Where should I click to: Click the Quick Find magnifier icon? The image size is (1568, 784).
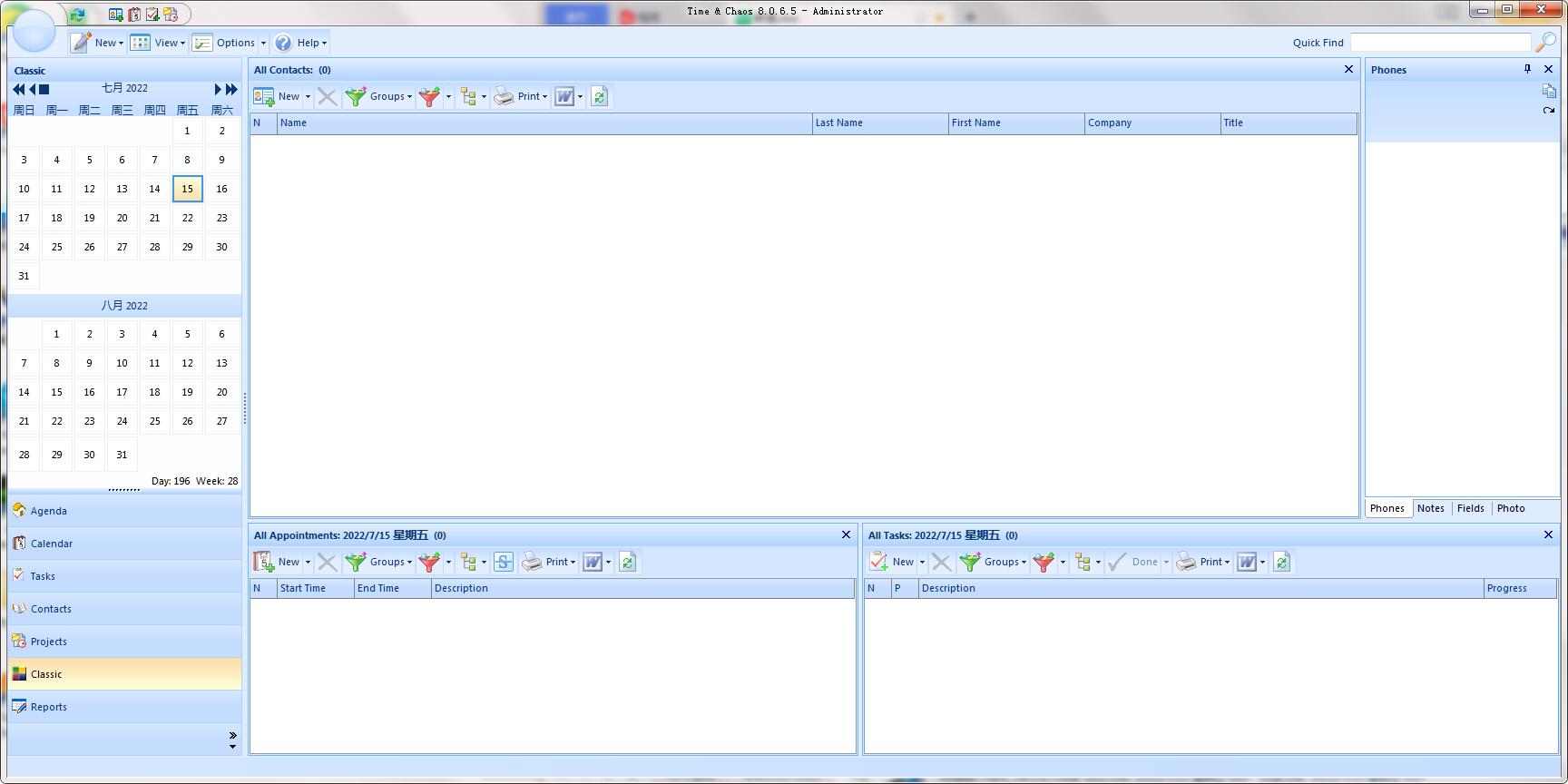[x=1544, y=43]
